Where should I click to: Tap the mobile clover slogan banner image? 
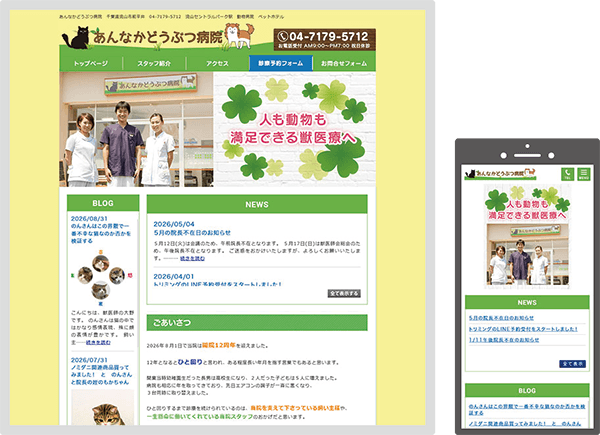[x=527, y=204]
